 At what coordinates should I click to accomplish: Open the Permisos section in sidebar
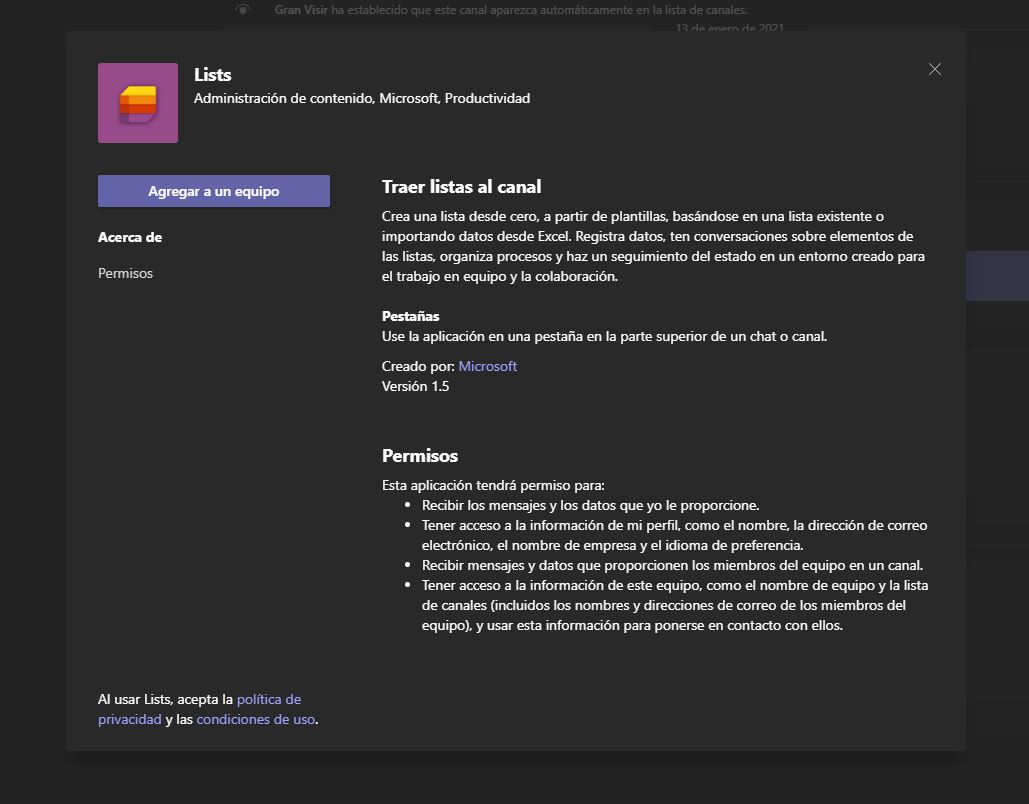(125, 273)
